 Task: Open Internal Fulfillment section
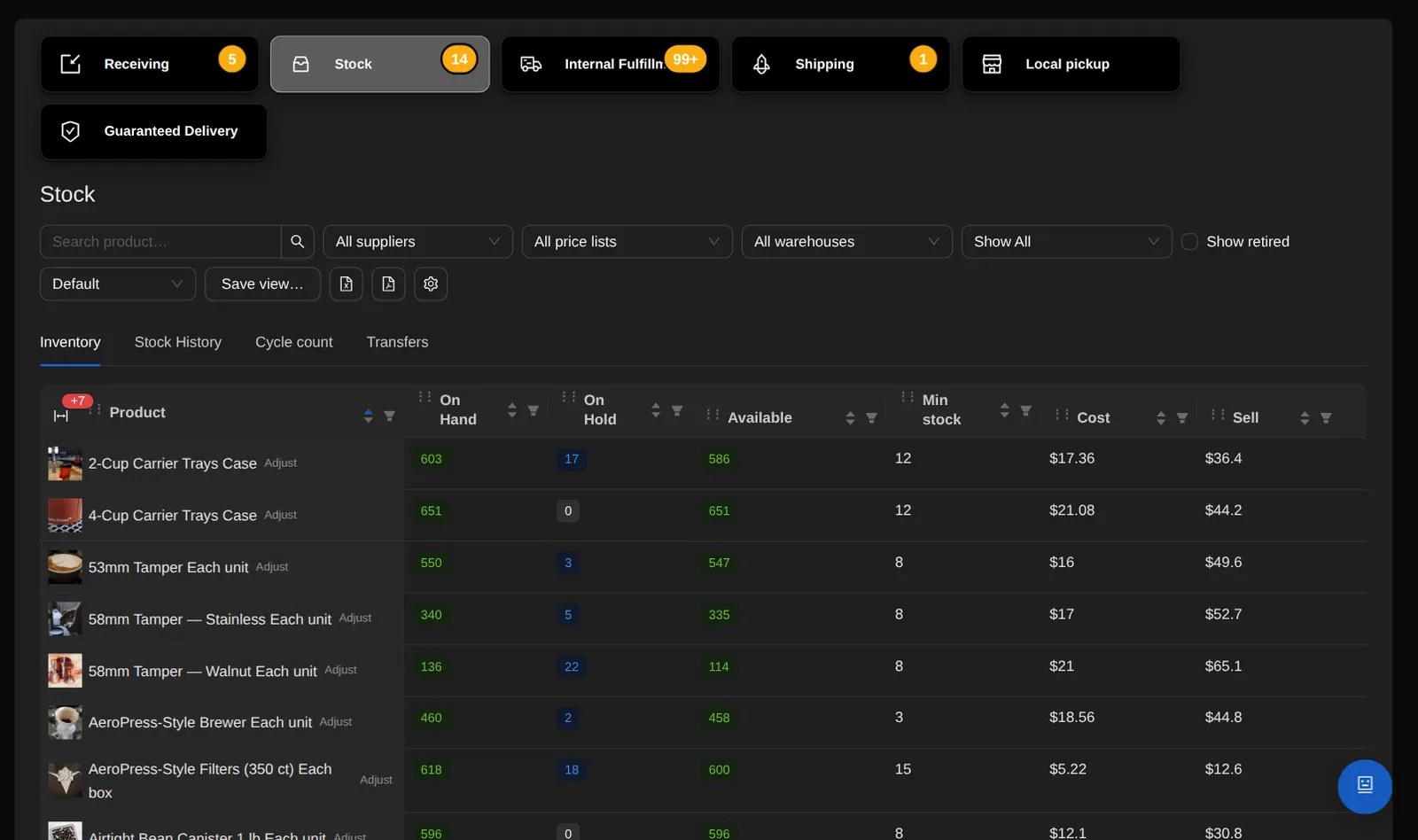611,64
